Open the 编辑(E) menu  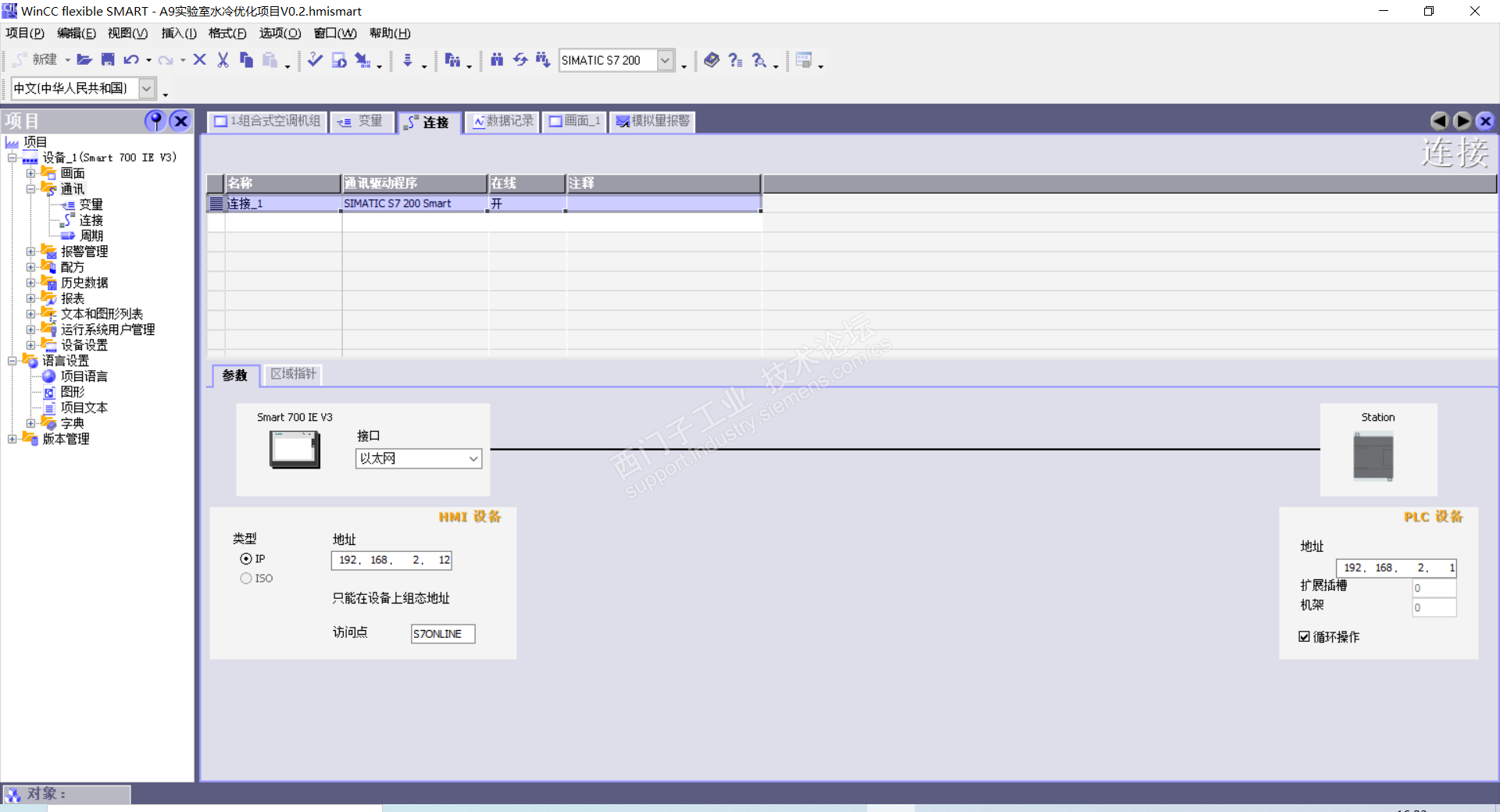click(77, 33)
